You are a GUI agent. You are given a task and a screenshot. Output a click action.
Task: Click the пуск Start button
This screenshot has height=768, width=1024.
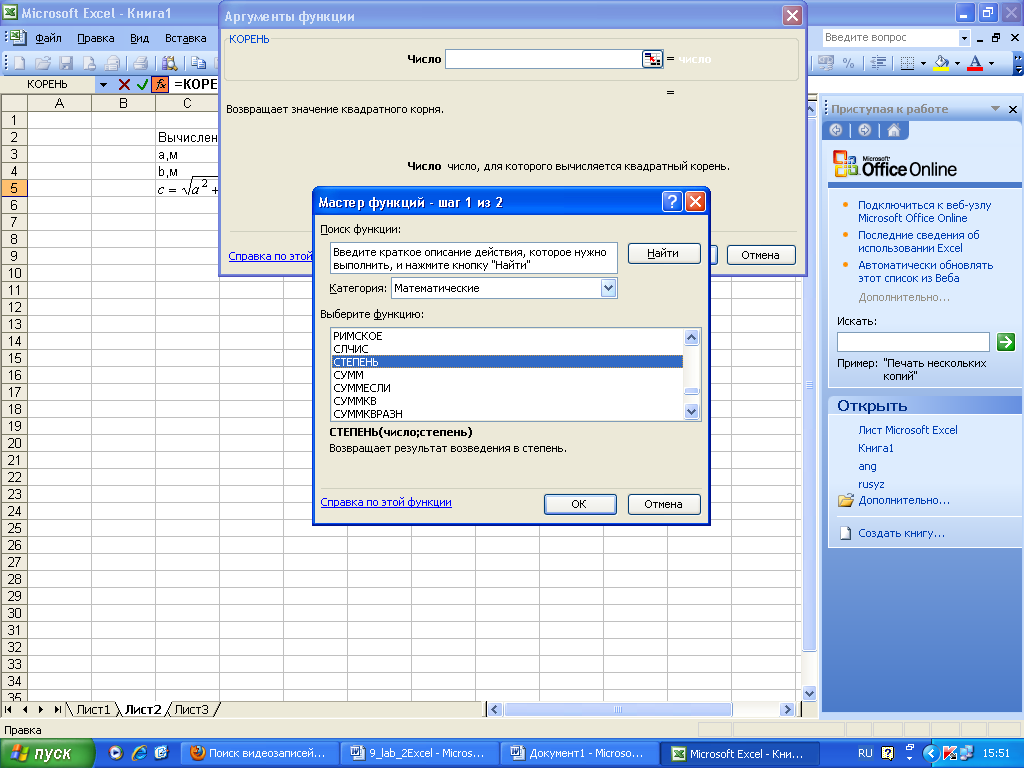[x=47, y=753]
